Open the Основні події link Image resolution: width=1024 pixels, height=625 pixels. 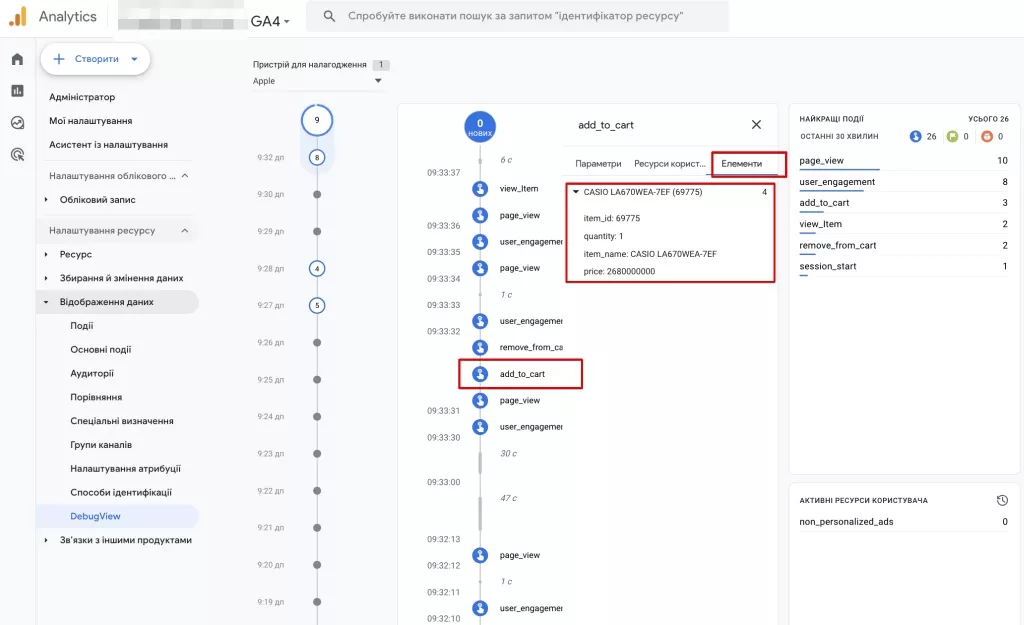tap(101, 349)
